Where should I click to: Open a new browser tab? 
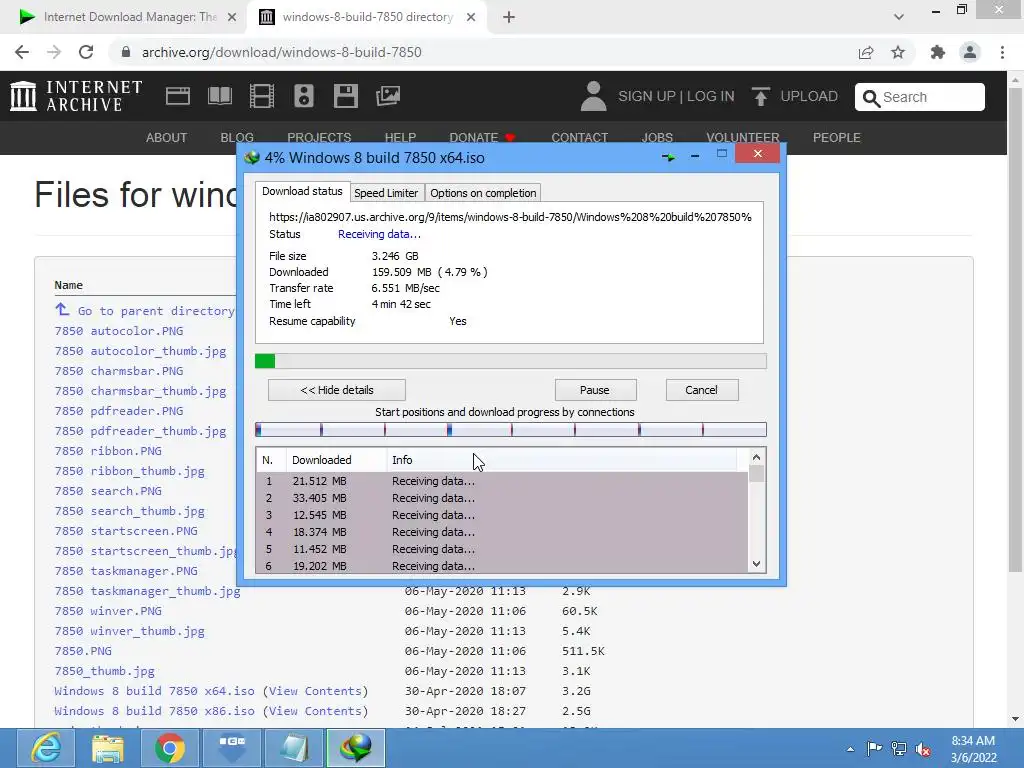click(x=509, y=17)
